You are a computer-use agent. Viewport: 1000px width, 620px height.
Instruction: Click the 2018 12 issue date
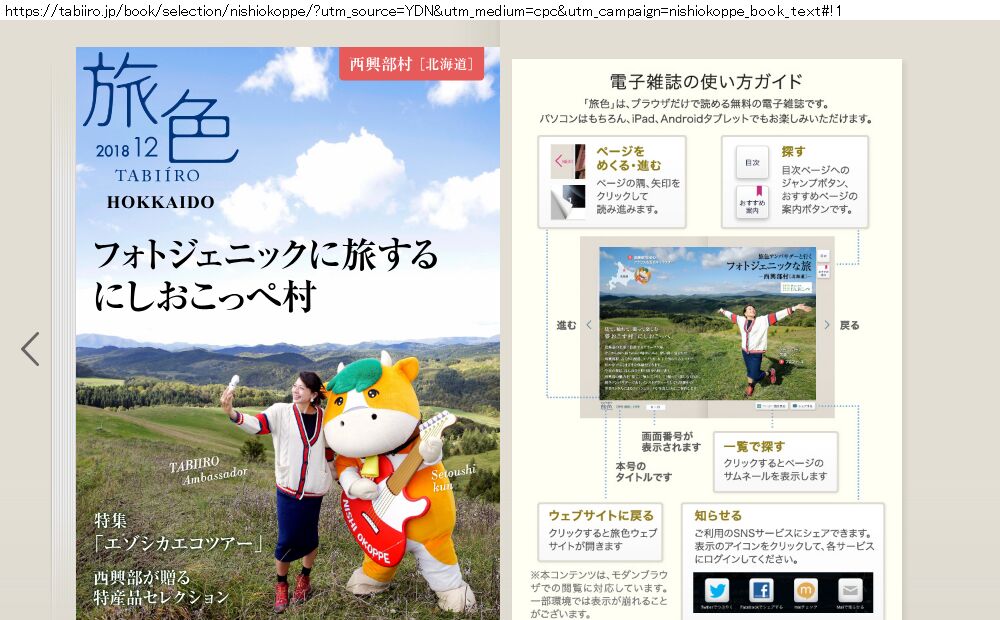point(127,149)
